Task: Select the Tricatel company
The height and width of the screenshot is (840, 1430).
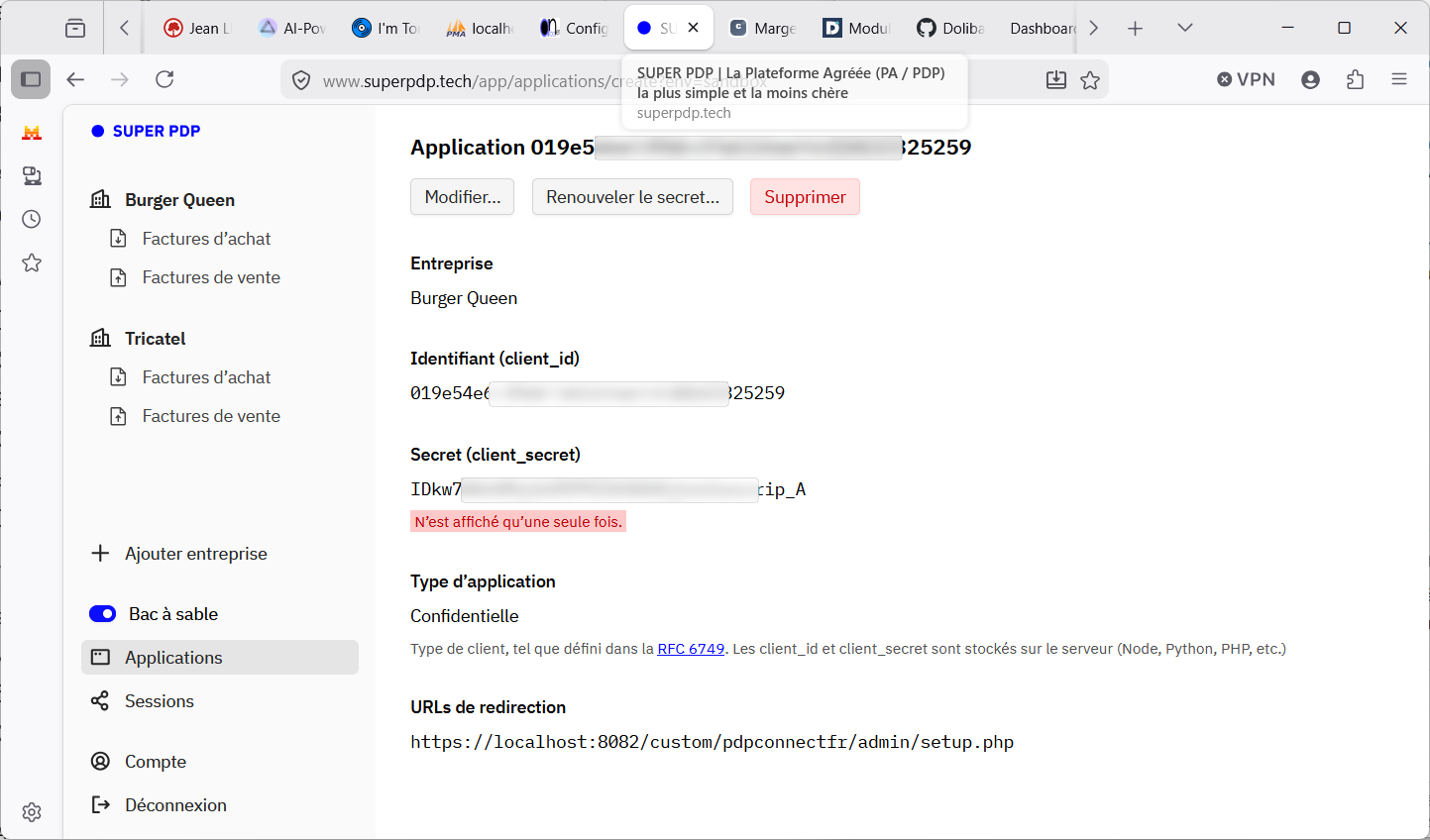Action: coord(155,339)
